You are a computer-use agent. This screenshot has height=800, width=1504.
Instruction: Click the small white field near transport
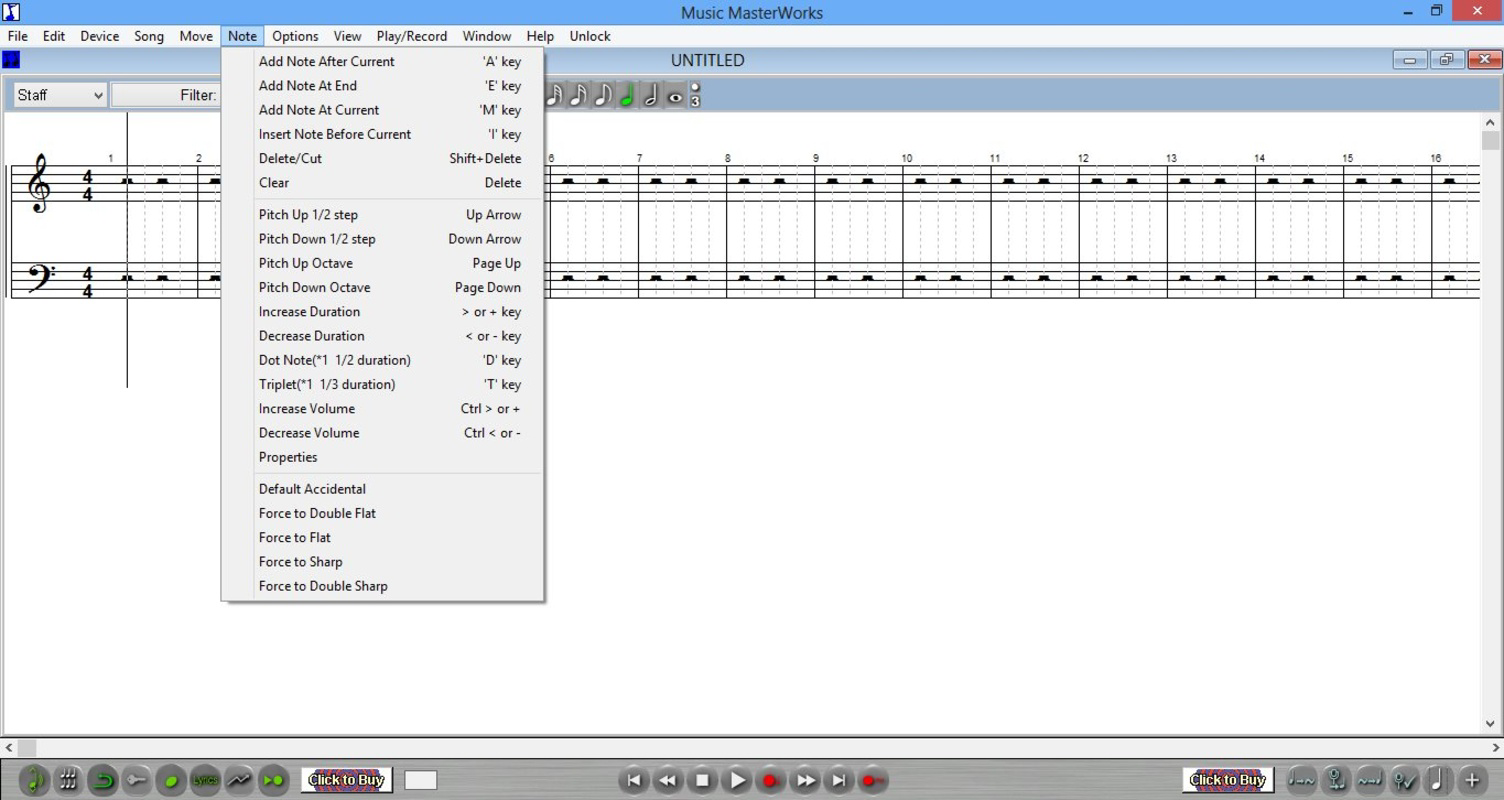pos(420,780)
